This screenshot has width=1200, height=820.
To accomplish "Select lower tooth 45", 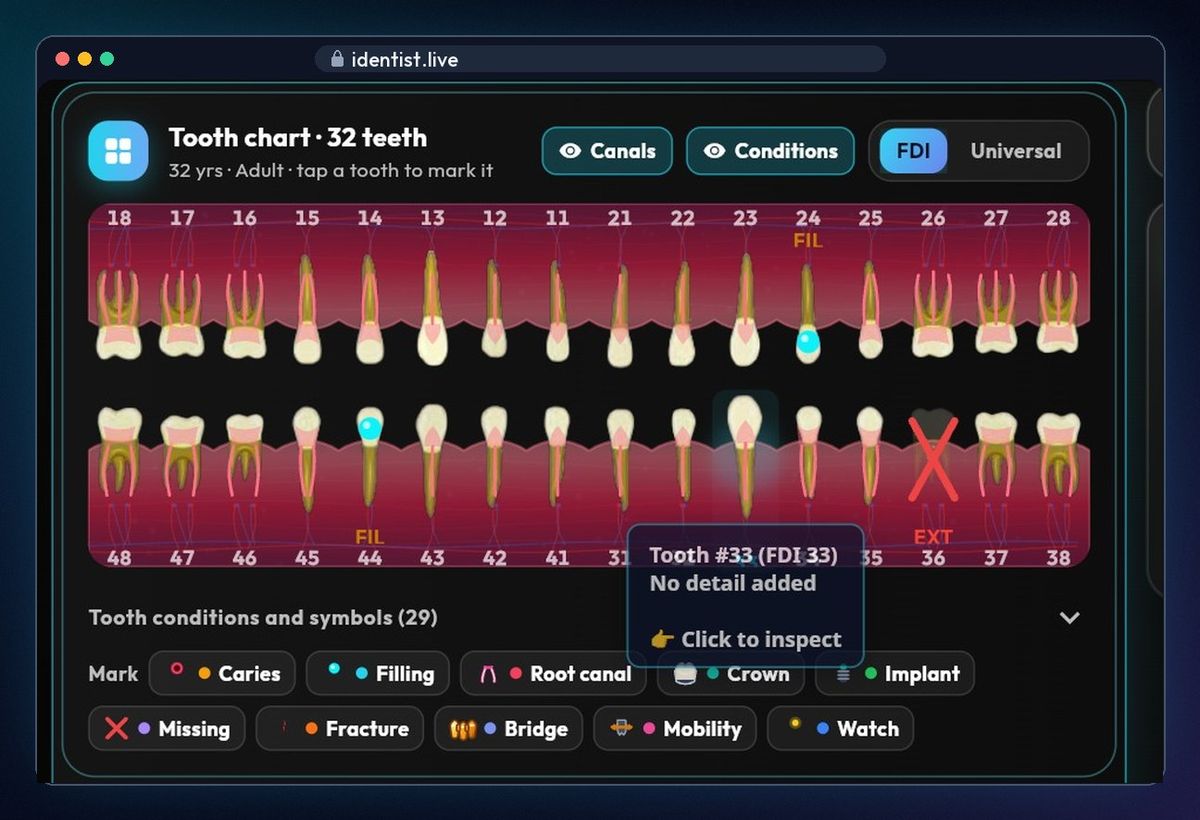I will (307, 458).
